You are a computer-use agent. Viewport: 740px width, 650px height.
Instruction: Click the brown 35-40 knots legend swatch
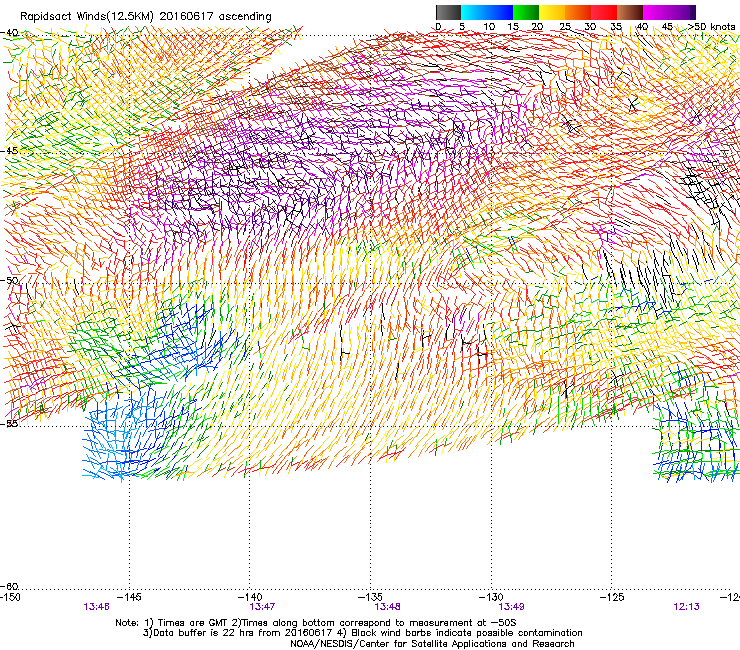630,12
